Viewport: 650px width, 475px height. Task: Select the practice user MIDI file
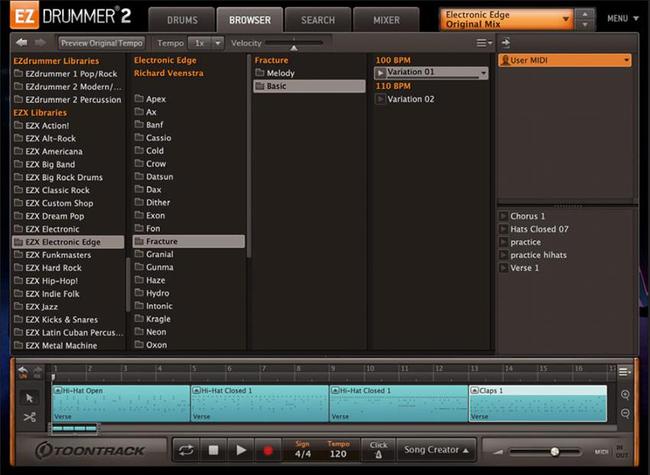tap(525, 242)
